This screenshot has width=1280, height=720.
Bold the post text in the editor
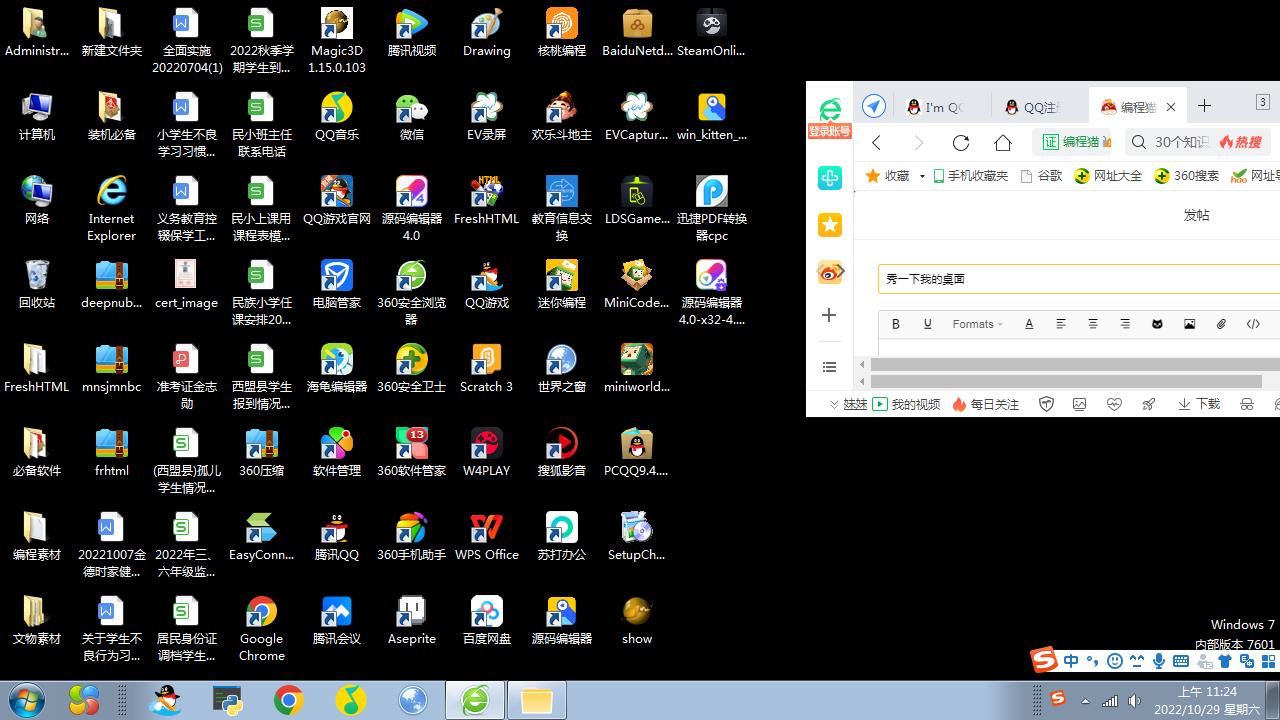896,324
